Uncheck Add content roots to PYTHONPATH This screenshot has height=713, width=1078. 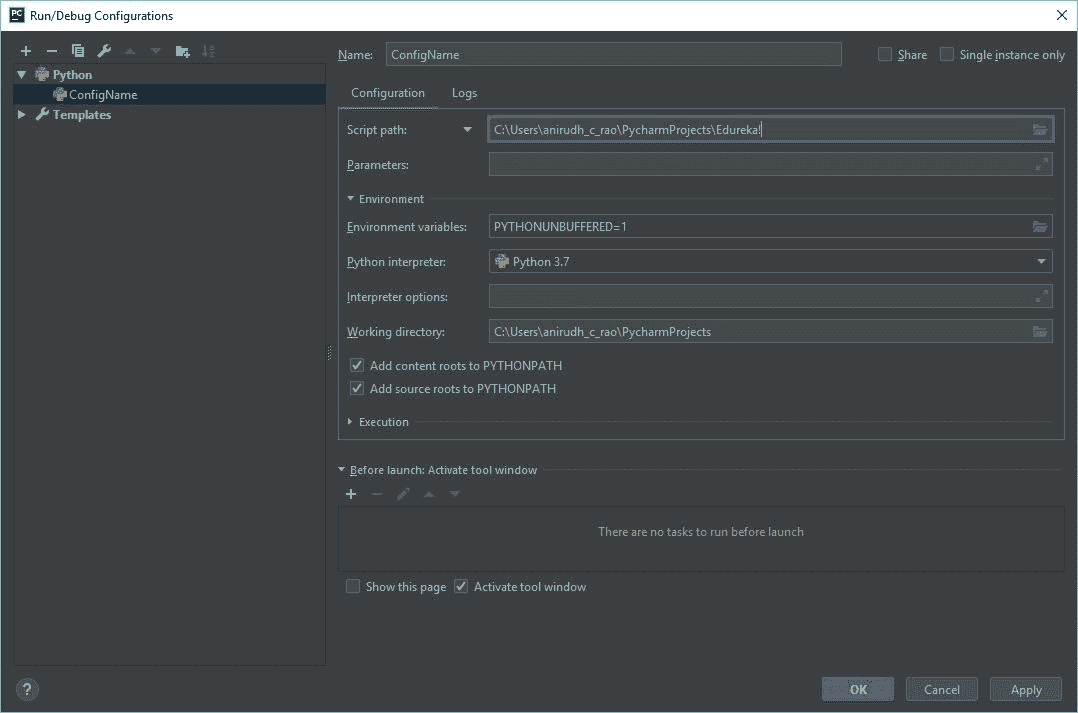tap(357, 365)
